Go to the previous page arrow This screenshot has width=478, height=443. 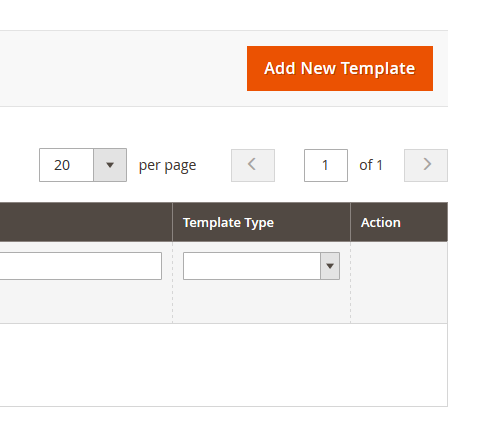coord(253,165)
